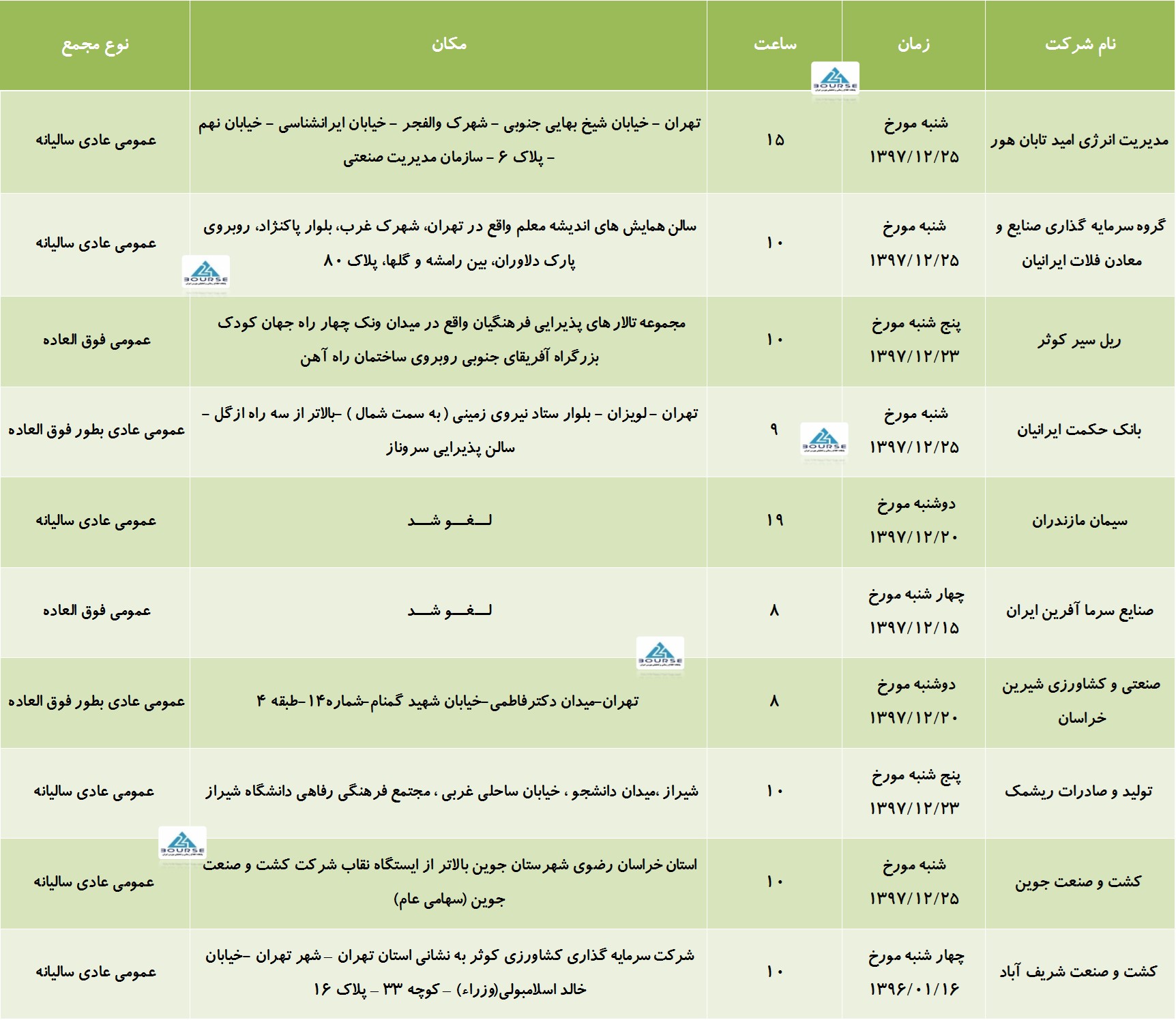Select the گروه سرمایه گذاری صنایع و معادن فلزات company cell

click(x=1081, y=243)
